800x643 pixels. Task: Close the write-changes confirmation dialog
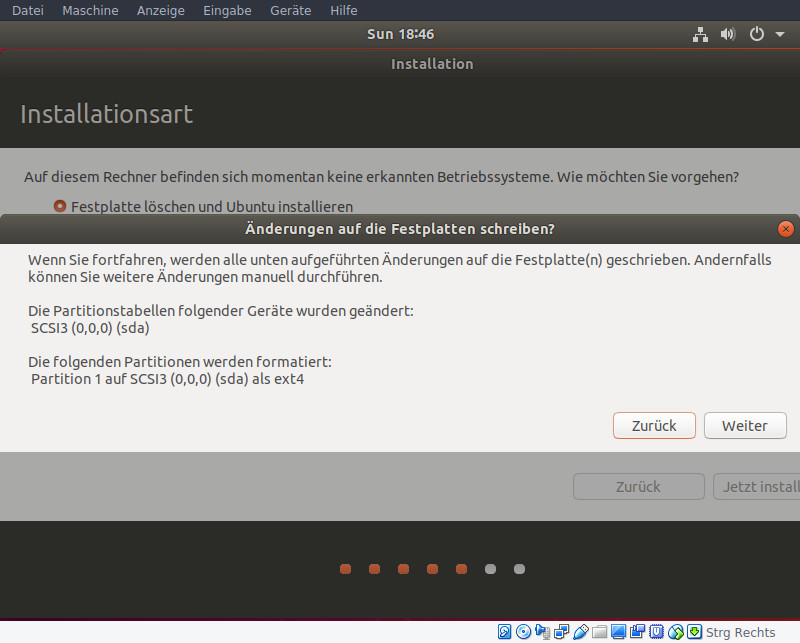(x=786, y=229)
